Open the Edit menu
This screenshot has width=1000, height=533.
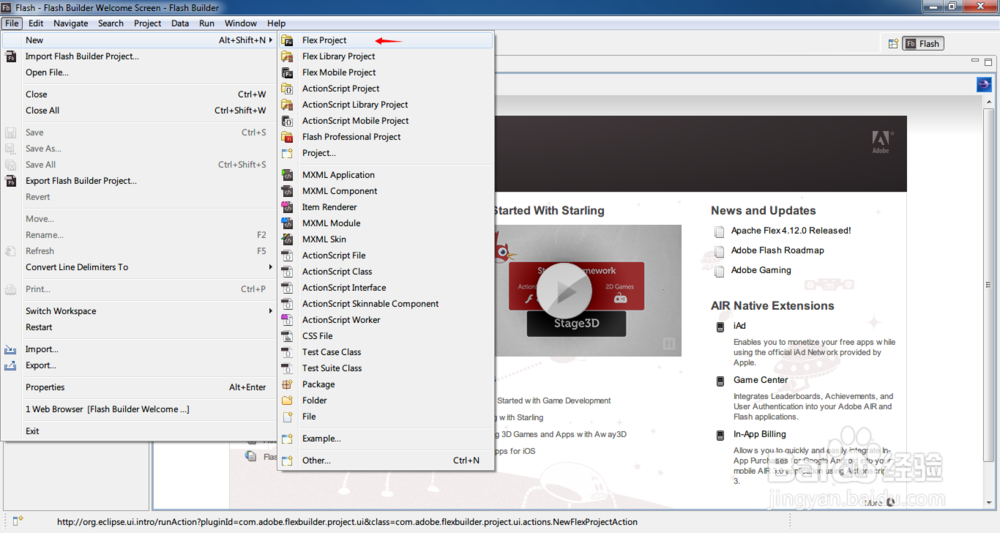coord(36,24)
